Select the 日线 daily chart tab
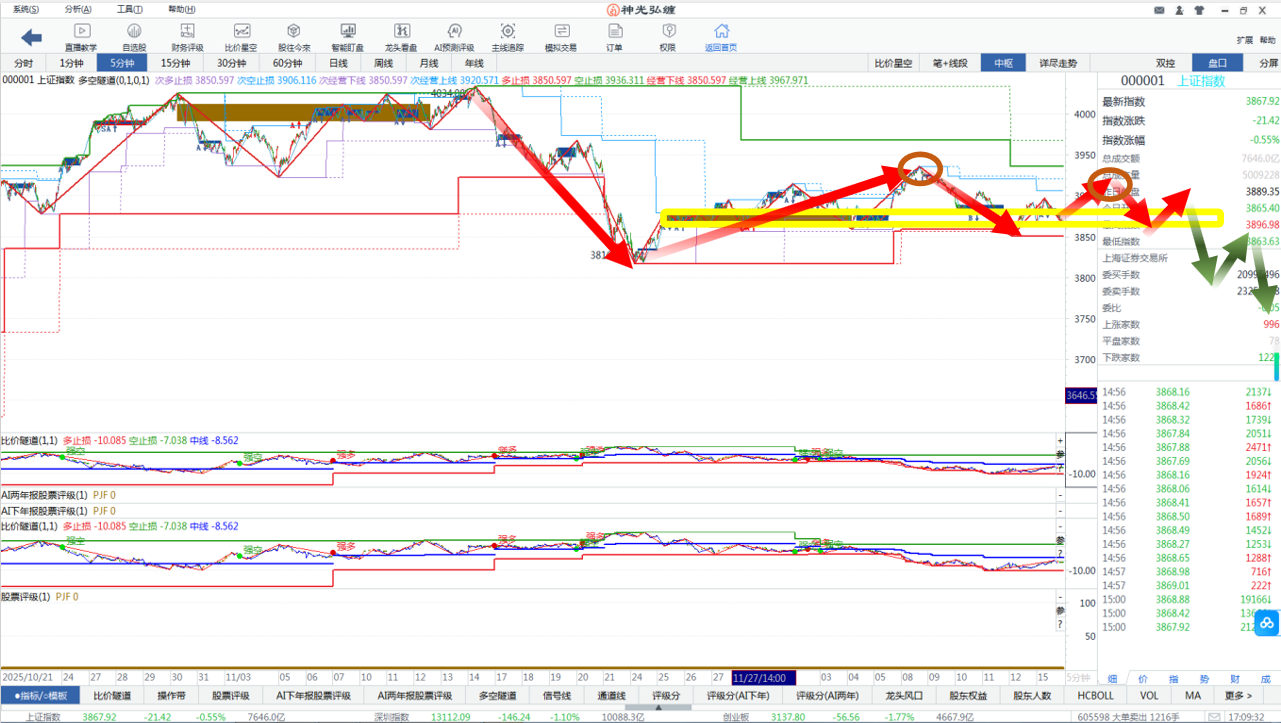The width and height of the screenshot is (1281, 723). click(339, 63)
